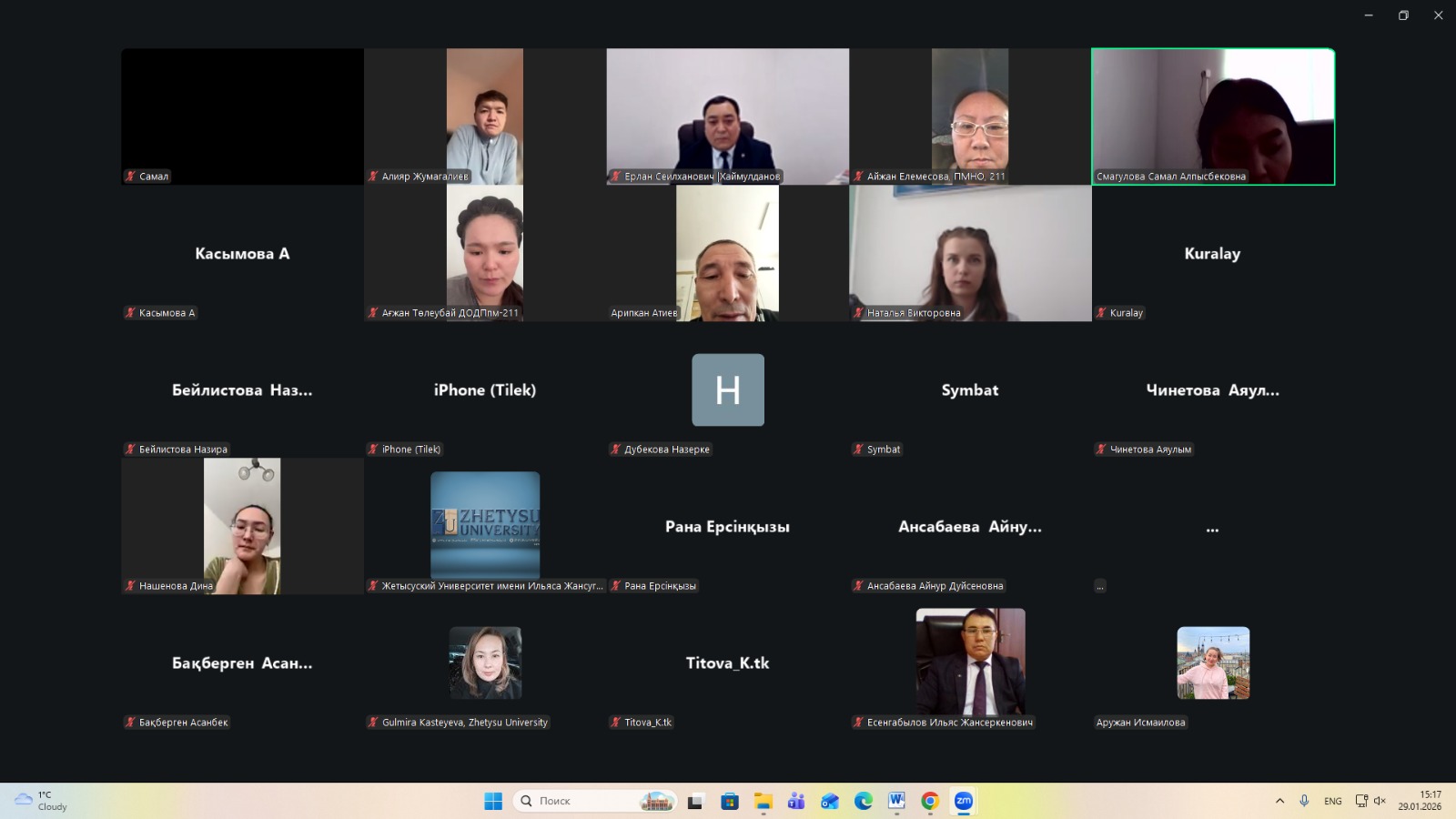Open the Windows Start menu
Viewport: 1456px width, 819px height.
pos(493,801)
